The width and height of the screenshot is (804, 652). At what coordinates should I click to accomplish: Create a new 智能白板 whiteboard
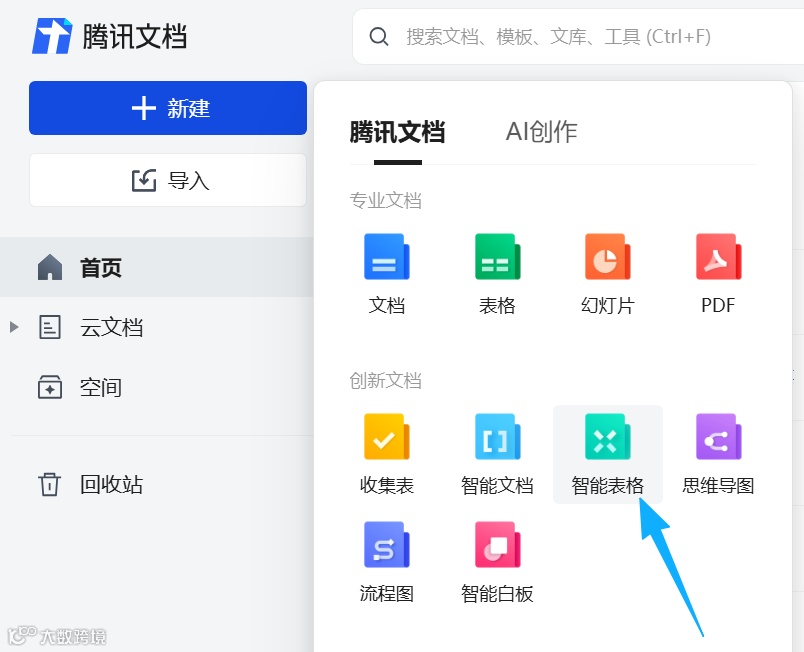click(x=497, y=562)
